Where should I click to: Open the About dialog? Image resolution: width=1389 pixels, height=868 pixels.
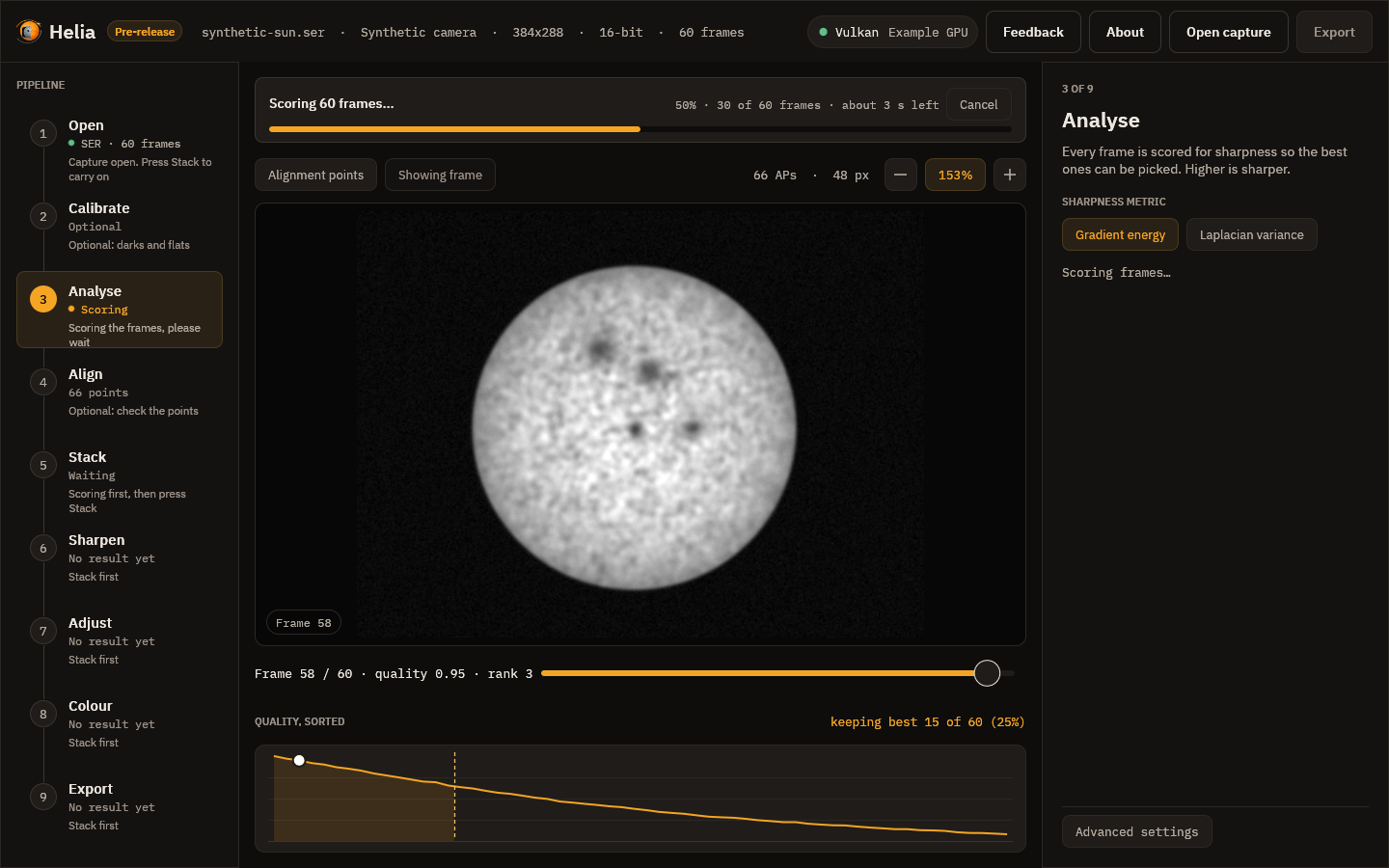1125,32
